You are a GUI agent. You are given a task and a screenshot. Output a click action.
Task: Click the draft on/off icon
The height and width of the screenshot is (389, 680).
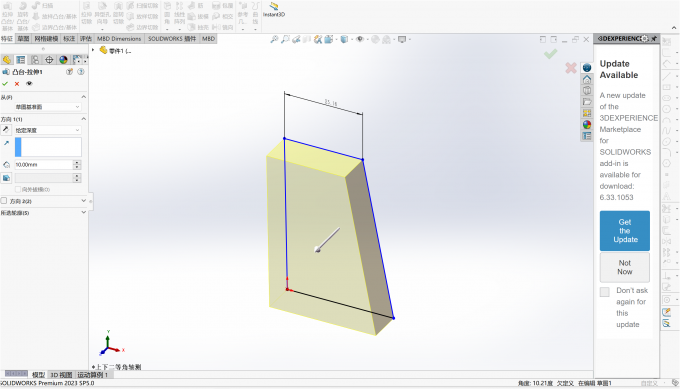[6, 178]
